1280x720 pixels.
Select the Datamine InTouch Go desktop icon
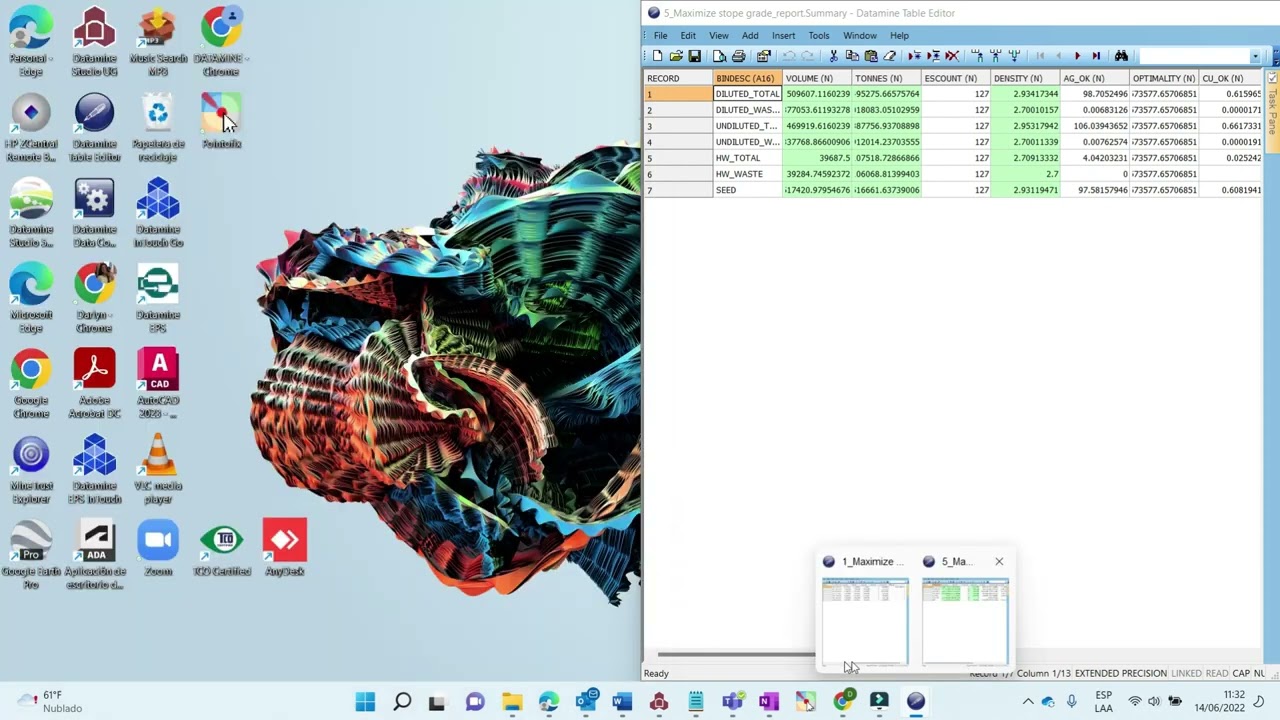pyautogui.click(x=158, y=213)
